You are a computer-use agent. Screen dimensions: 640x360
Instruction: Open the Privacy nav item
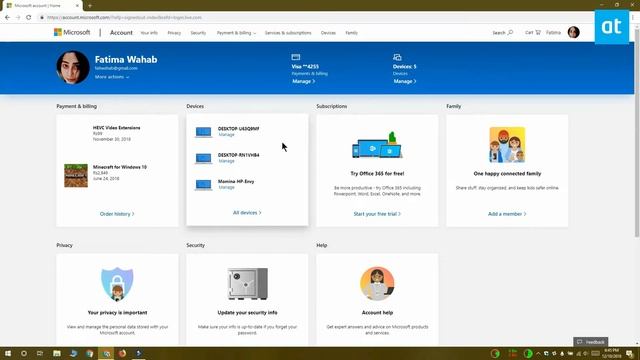click(x=174, y=33)
